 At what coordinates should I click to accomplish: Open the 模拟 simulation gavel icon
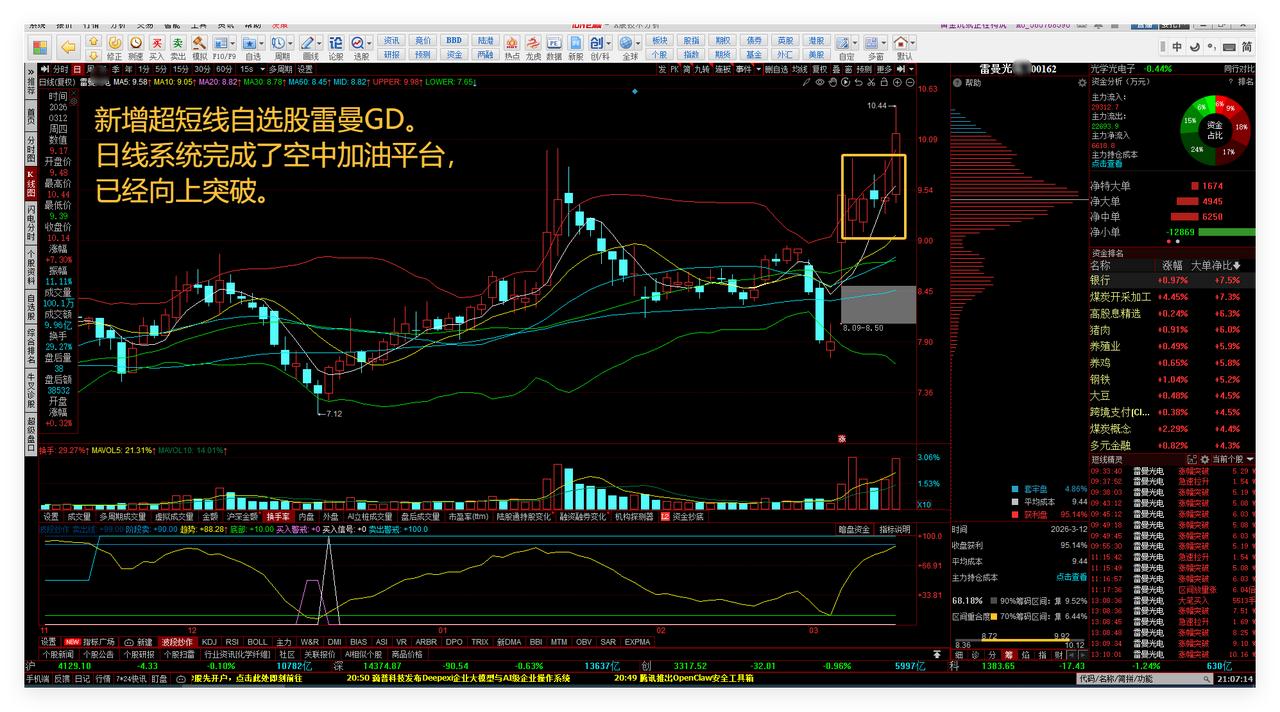199,44
